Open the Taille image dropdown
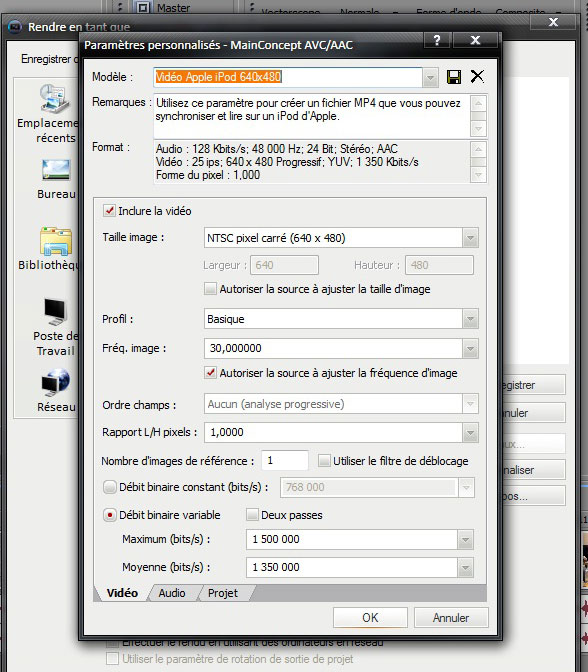 click(x=470, y=238)
